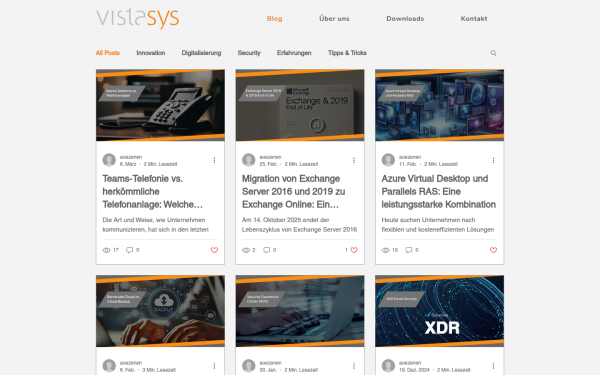Click excerpt 'Heute suchen Unternehmen nach'

pos(428,220)
